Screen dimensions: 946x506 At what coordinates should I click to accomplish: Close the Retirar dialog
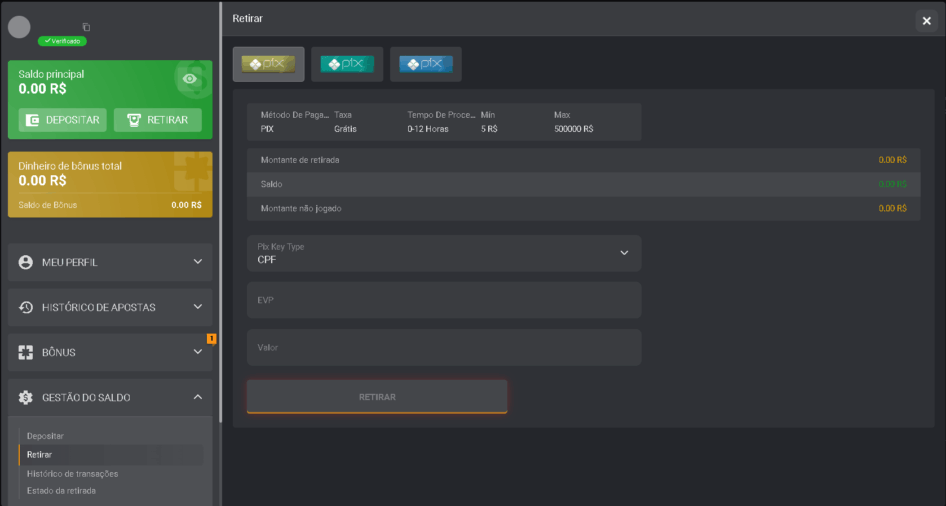pyautogui.click(x=926, y=21)
